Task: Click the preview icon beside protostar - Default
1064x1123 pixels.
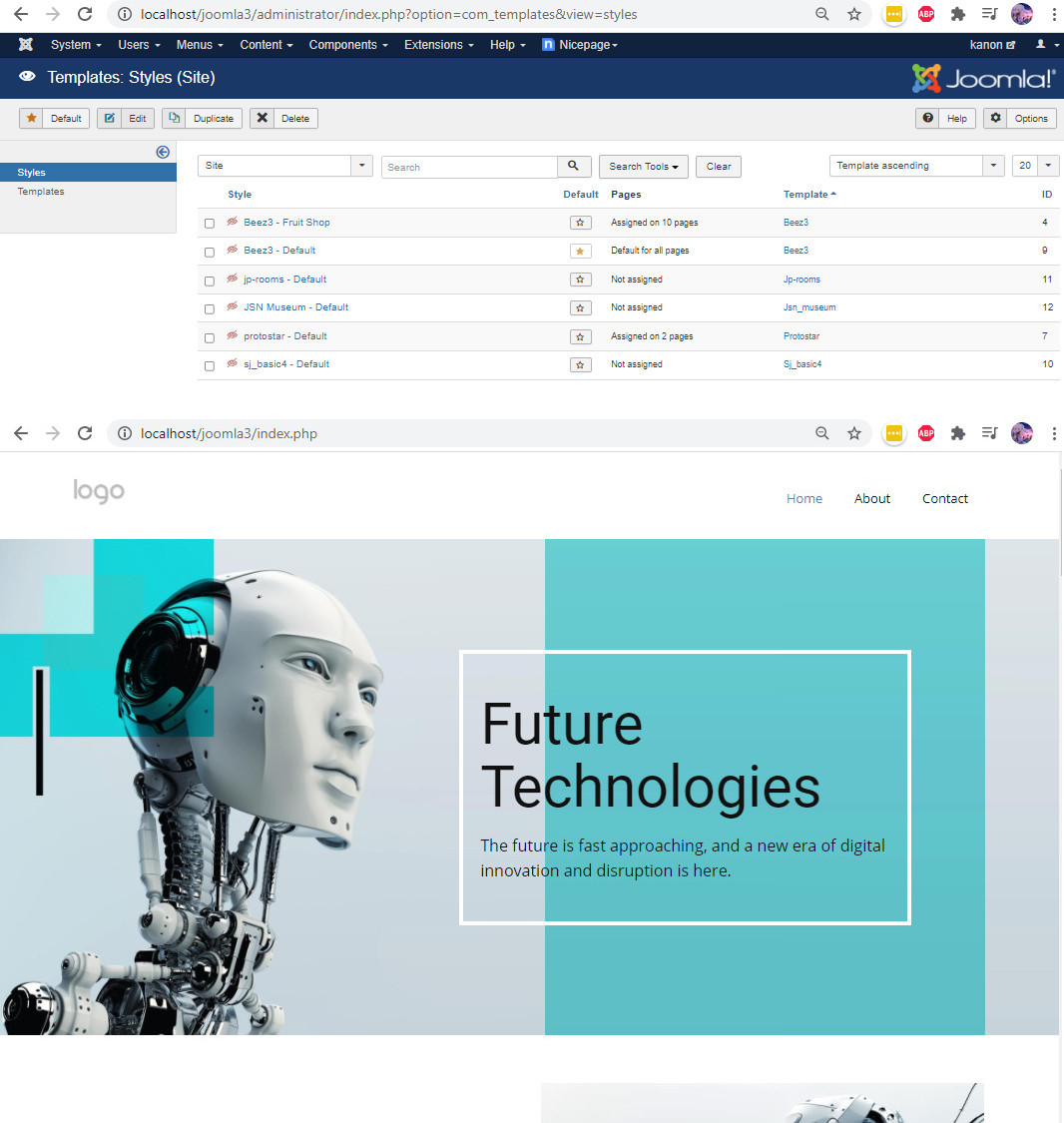Action: [233, 336]
